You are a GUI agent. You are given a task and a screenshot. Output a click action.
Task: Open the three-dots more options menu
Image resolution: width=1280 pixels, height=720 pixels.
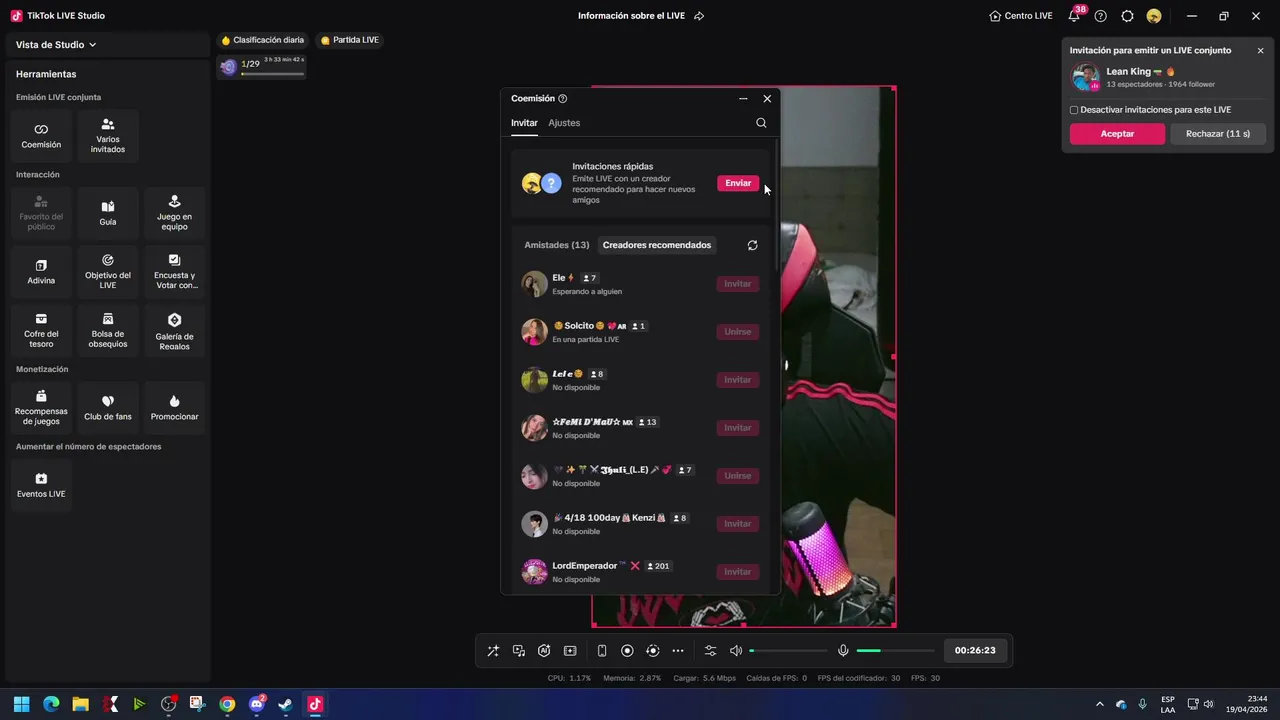click(x=678, y=650)
